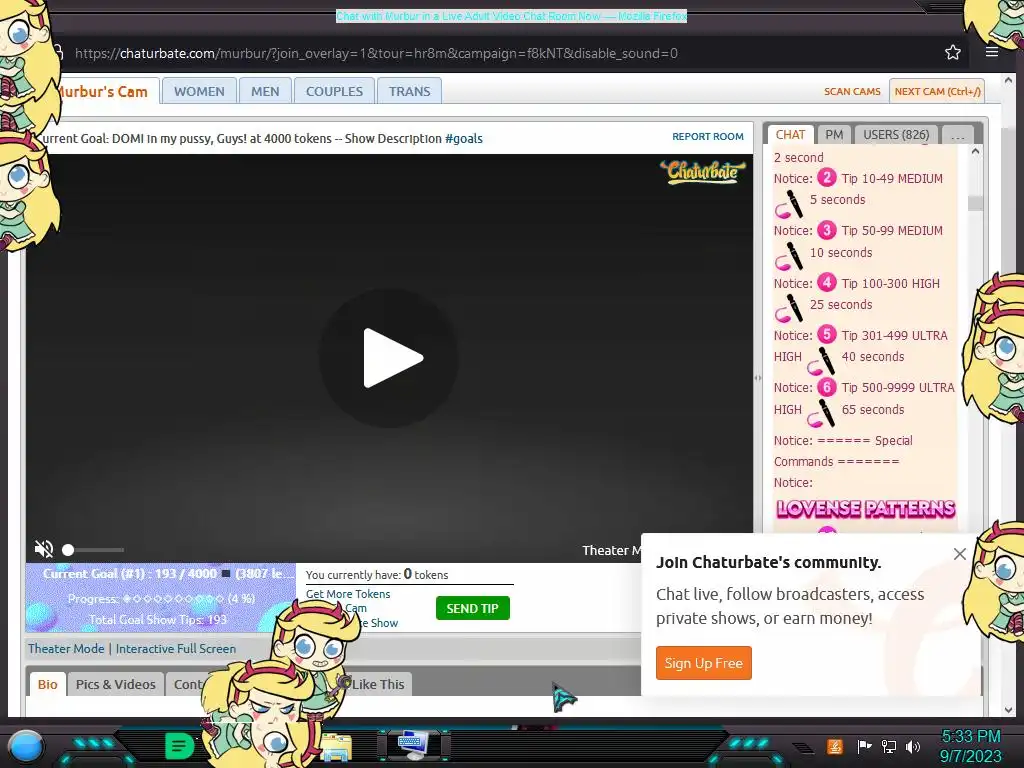Click the pink level 5 badge in chat

click(827, 334)
